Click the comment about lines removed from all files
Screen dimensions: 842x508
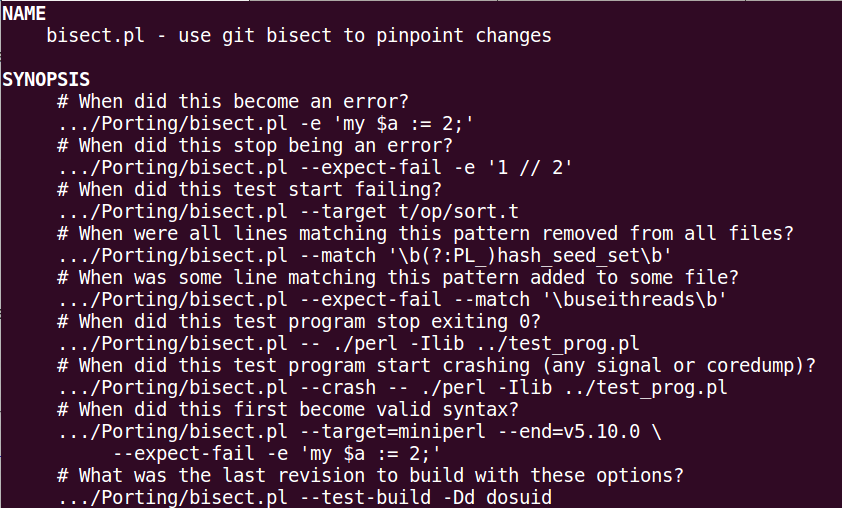tap(425, 233)
